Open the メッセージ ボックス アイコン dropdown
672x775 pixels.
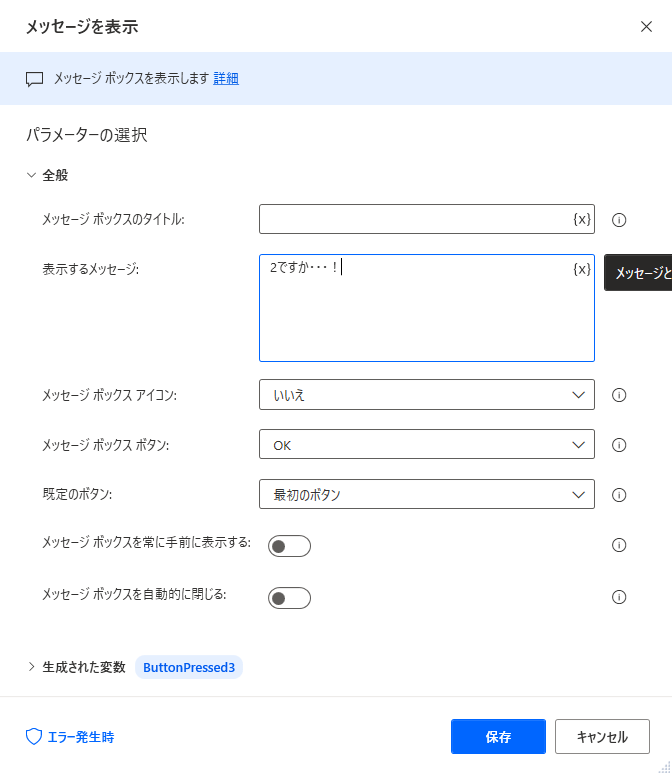[427, 394]
